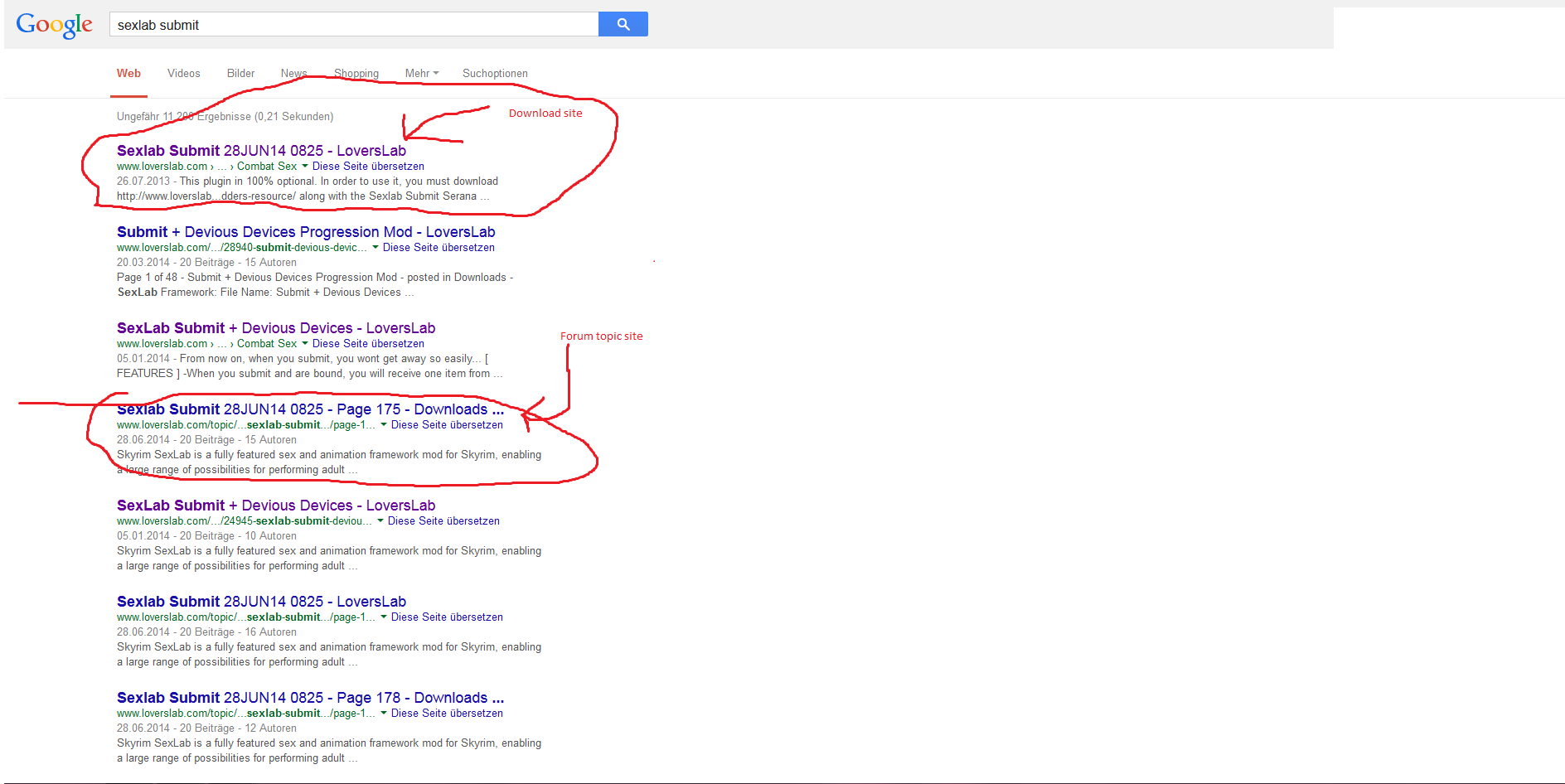Expand green arrow beside Page 178 result URL
This screenshot has width=1565, height=784.
tap(383, 714)
